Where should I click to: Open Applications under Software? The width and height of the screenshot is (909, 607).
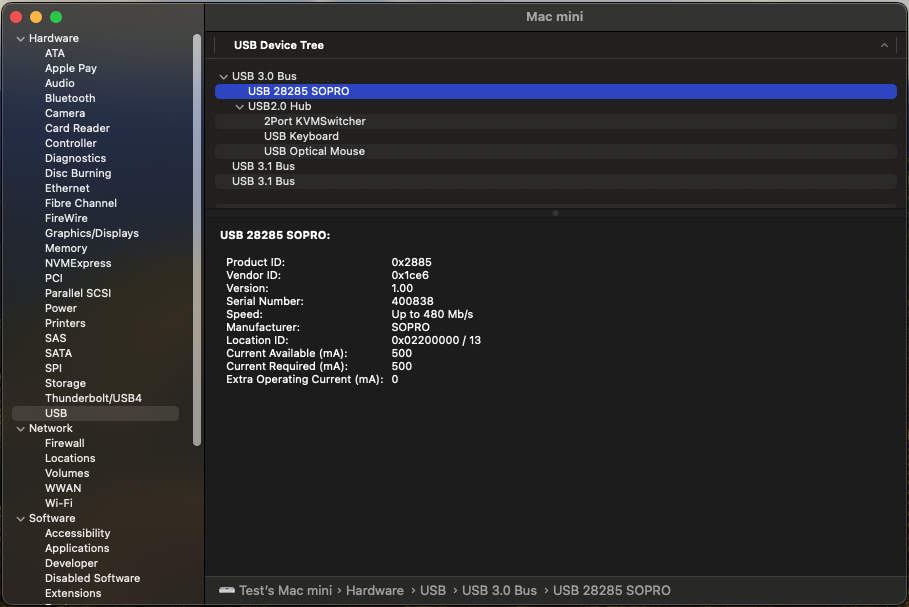click(77, 548)
